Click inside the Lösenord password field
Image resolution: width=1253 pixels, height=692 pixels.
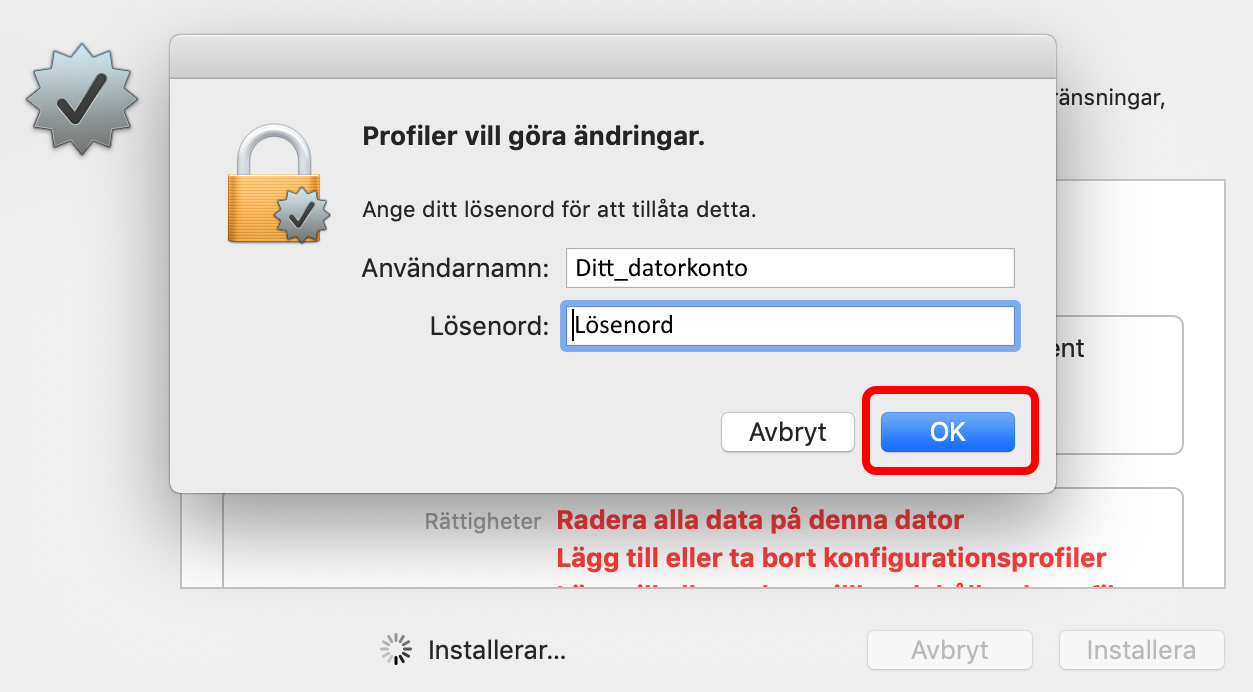pyautogui.click(x=790, y=326)
